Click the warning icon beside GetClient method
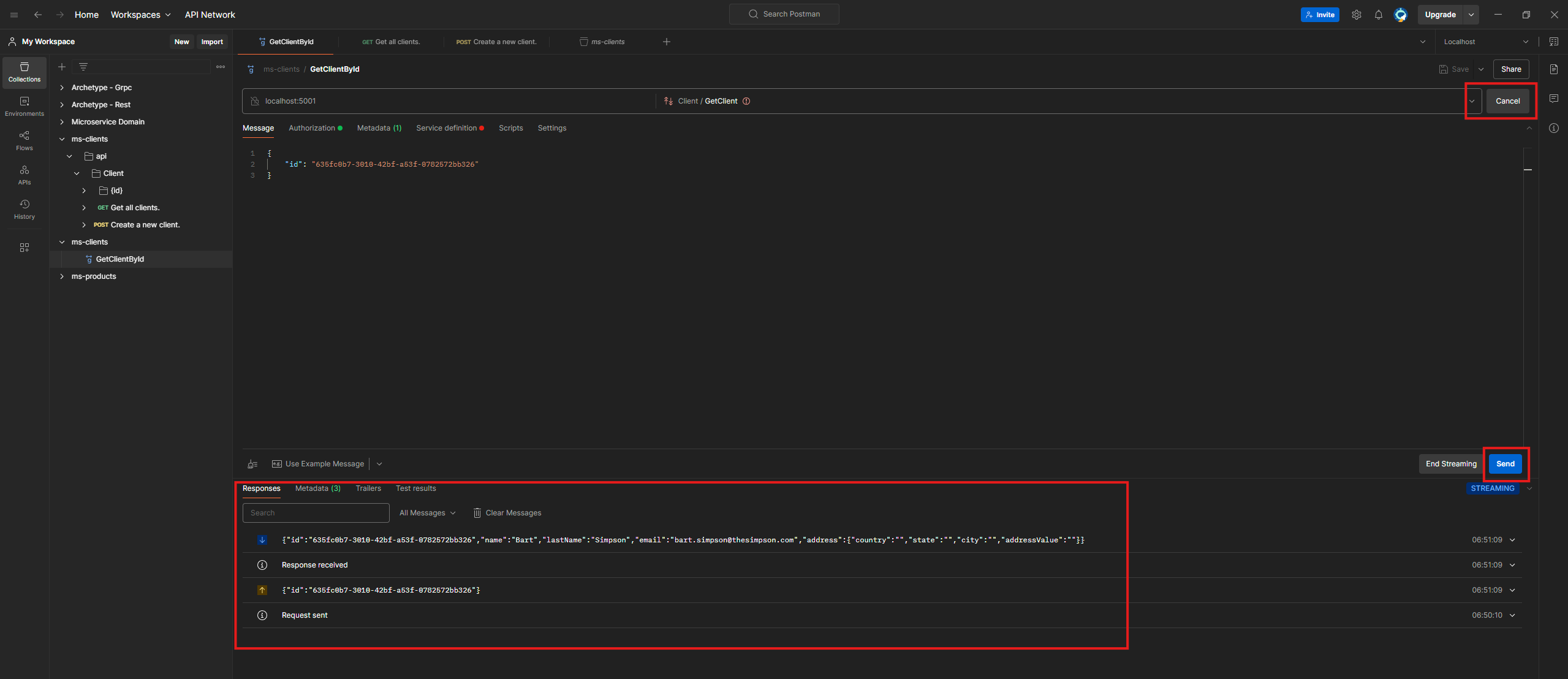Viewport: 1568px width, 679px height. click(x=746, y=101)
